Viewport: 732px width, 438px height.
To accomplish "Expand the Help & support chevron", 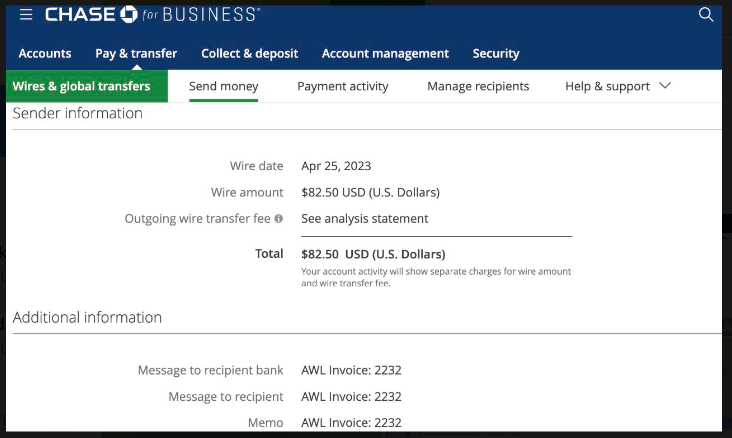I will pyautogui.click(x=665, y=85).
